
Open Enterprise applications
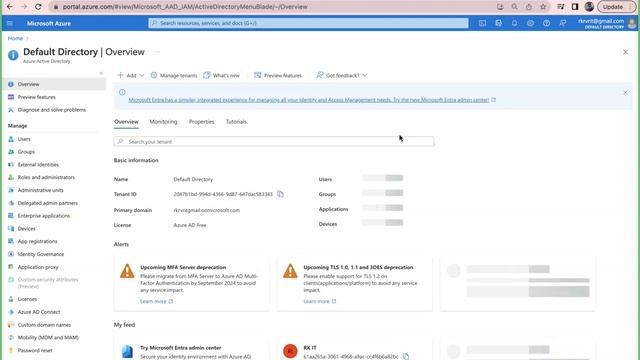(44, 216)
